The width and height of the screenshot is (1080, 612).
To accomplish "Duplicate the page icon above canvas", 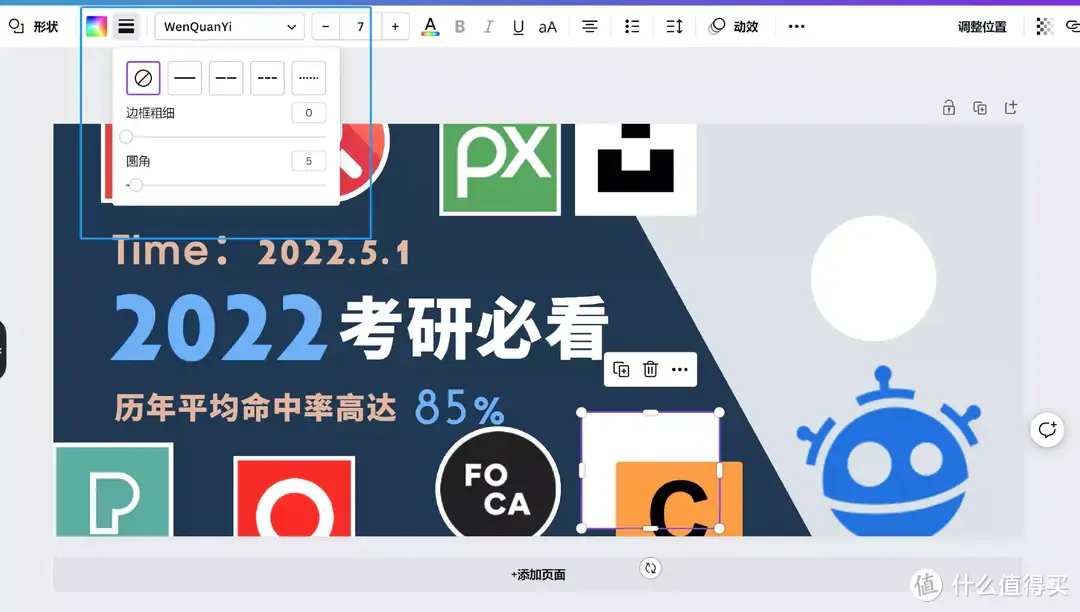I will coord(979,108).
